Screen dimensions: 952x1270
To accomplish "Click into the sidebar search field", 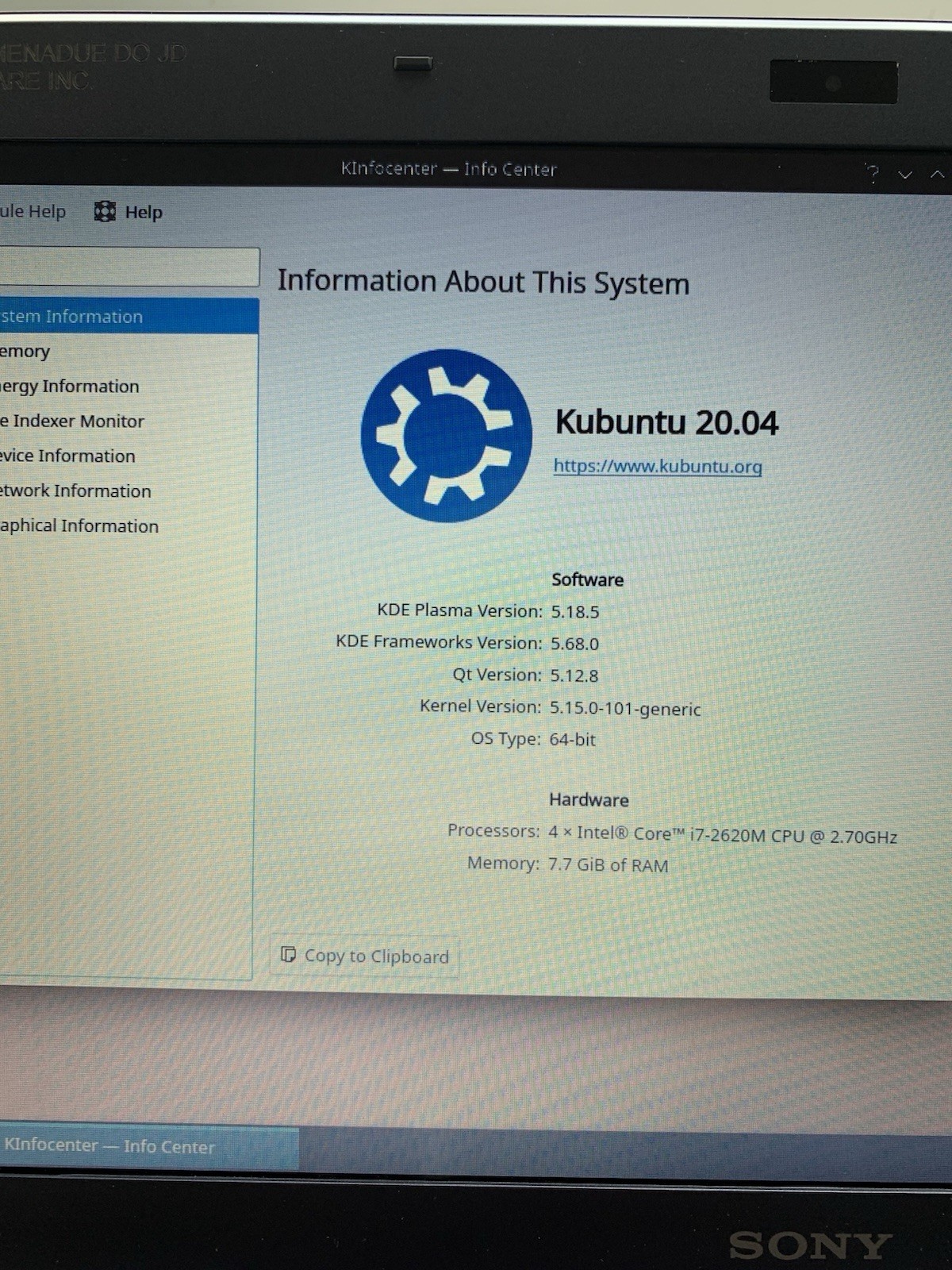I will pyautogui.click(x=129, y=267).
